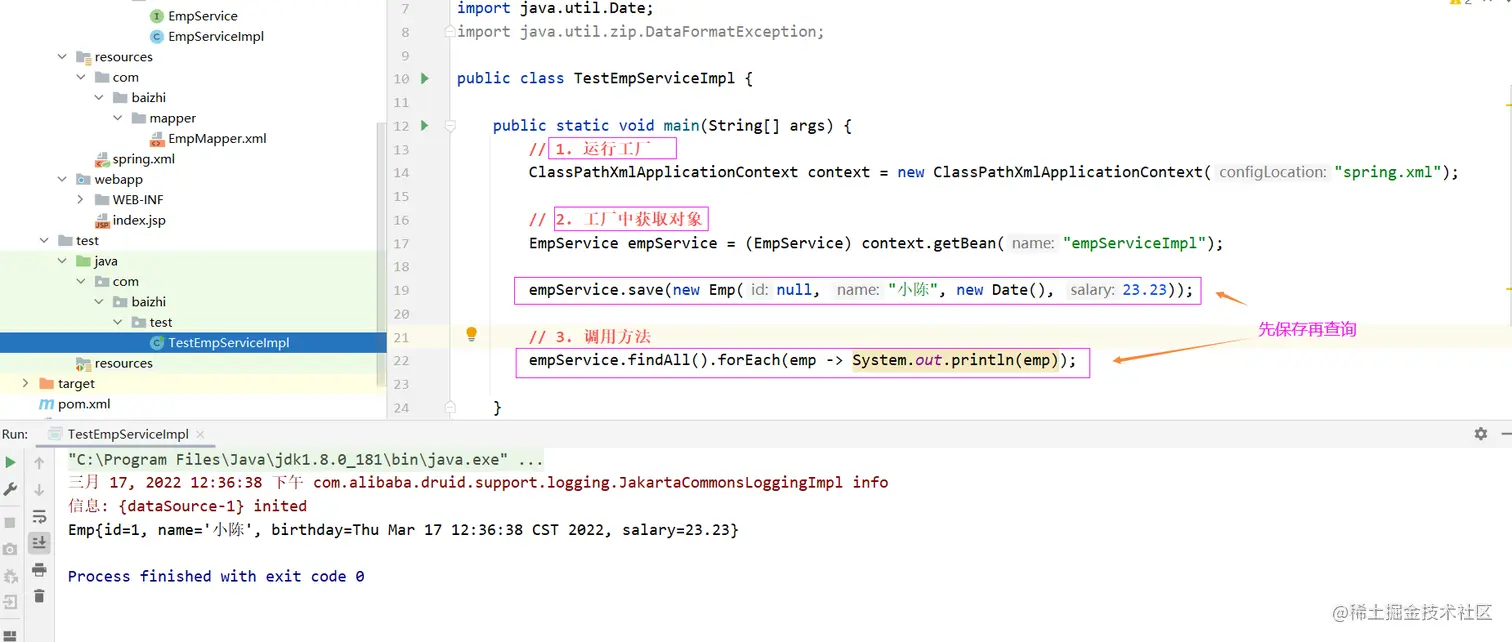
Task: Click the java.exe command console line
Action: point(306,460)
